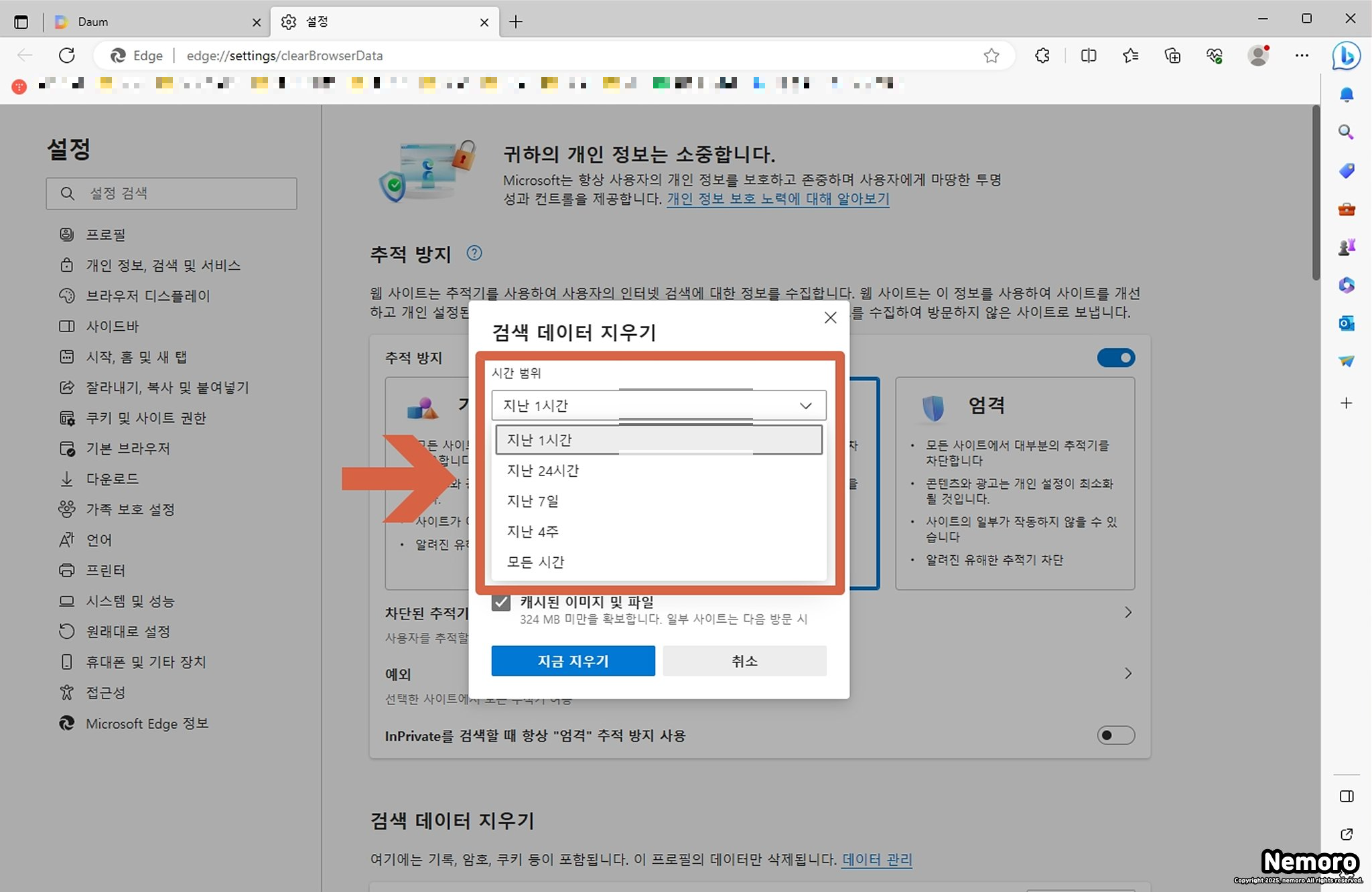Enable InPrivate strict tracking prevention toggle

(1115, 735)
